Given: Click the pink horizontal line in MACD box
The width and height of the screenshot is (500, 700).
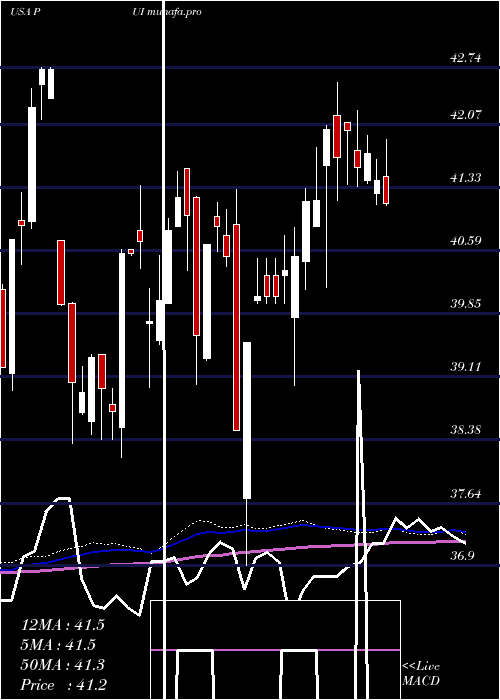Looking at the screenshot, I should pos(275,650).
